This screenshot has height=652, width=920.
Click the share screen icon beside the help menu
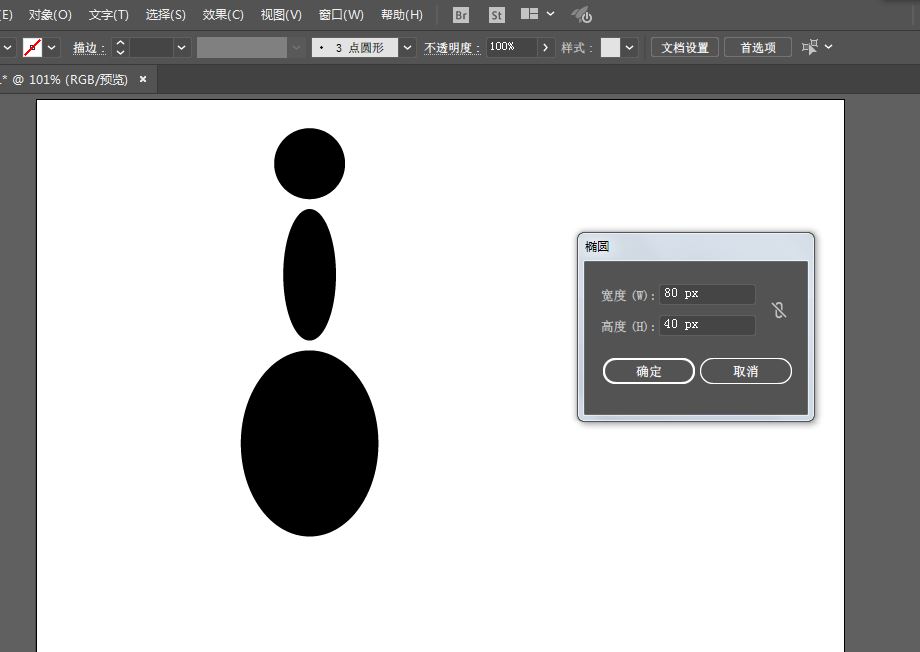[x=581, y=14]
